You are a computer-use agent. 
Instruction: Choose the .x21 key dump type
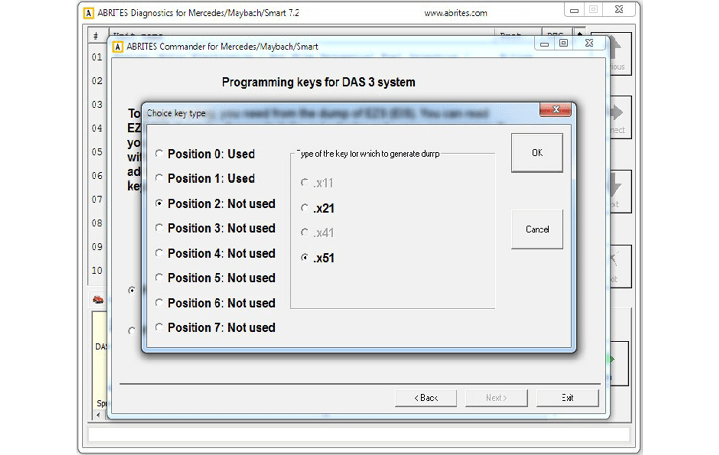[x=305, y=208]
